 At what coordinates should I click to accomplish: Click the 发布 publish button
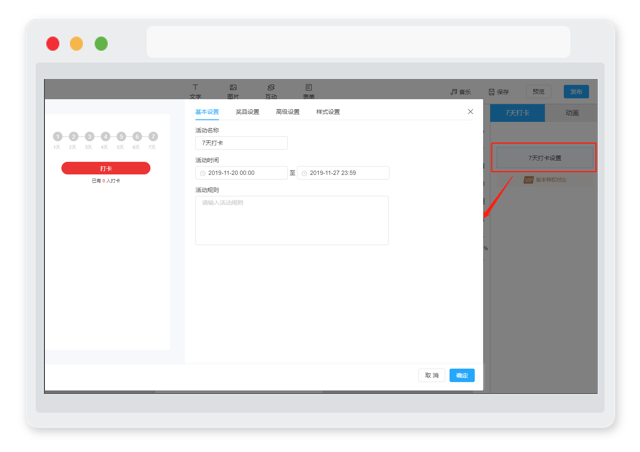click(x=576, y=91)
